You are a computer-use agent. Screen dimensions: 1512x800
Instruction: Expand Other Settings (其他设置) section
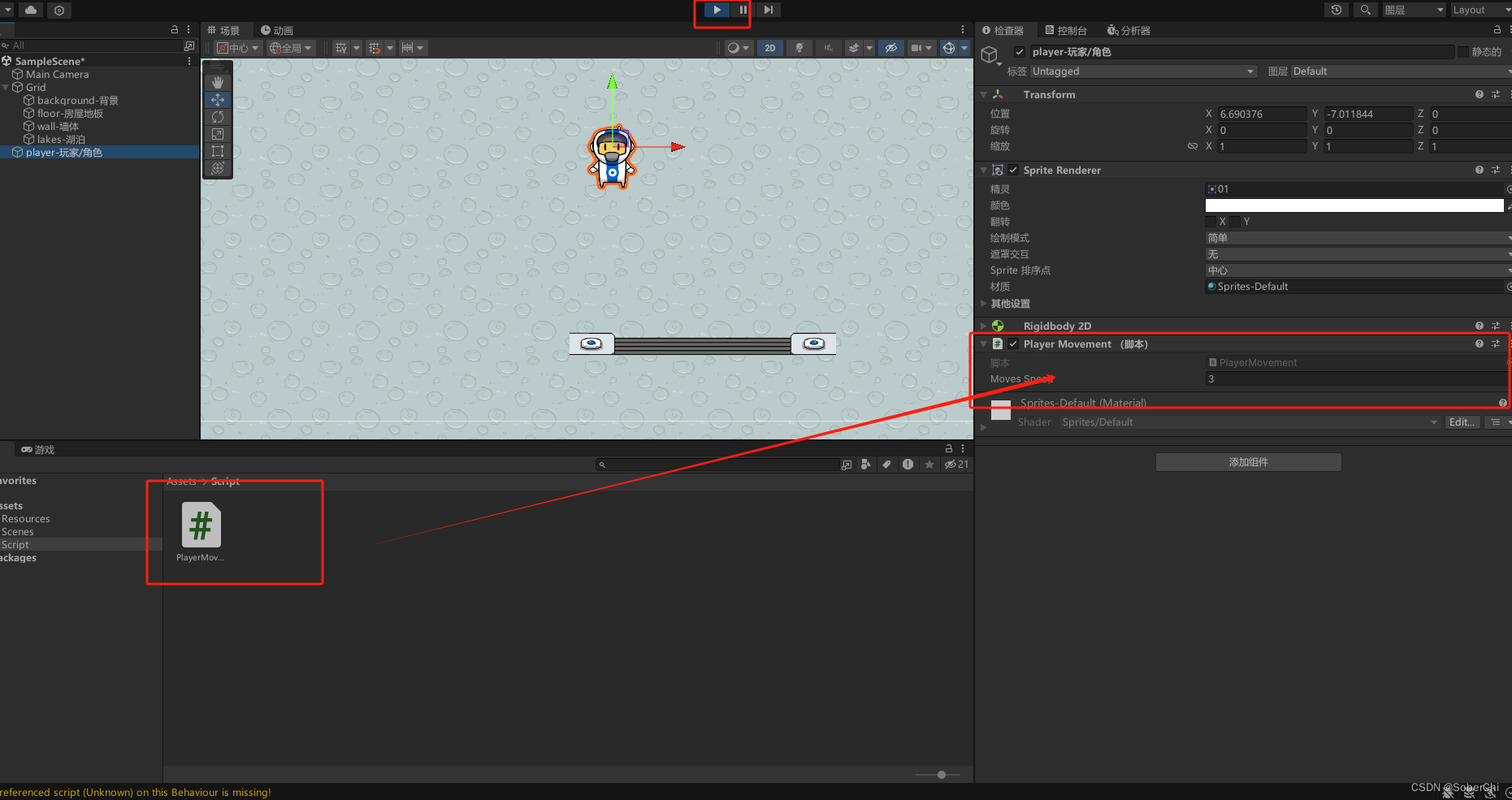(984, 304)
